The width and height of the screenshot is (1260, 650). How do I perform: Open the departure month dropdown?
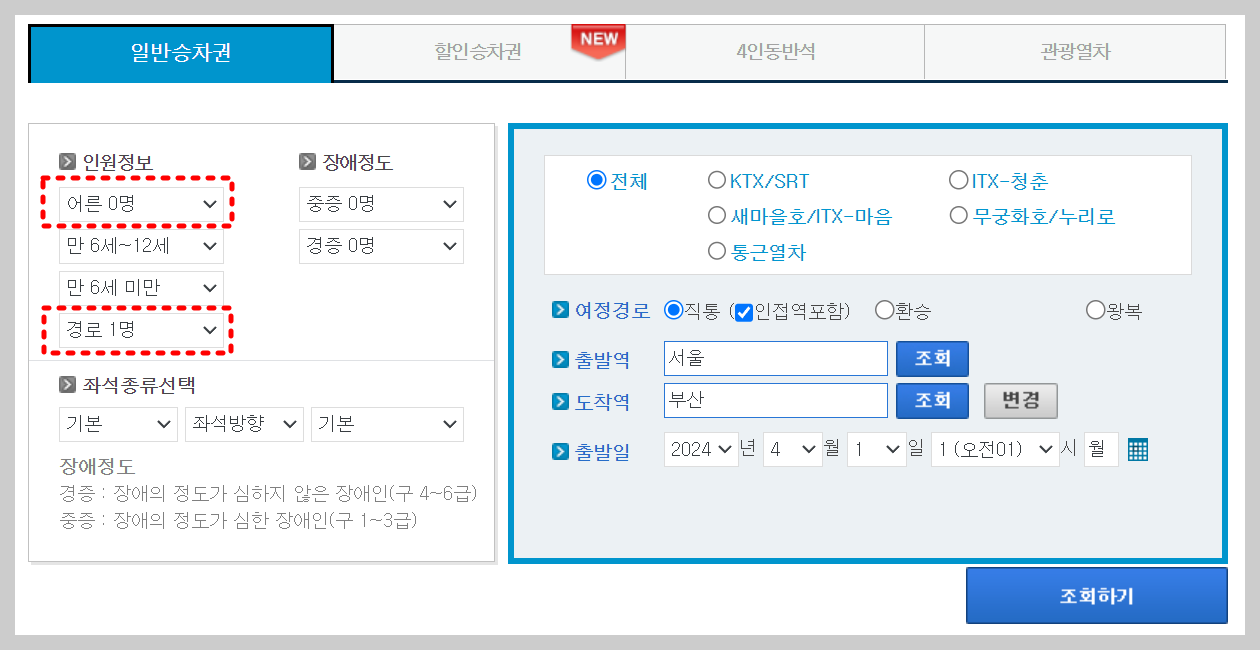point(792,449)
